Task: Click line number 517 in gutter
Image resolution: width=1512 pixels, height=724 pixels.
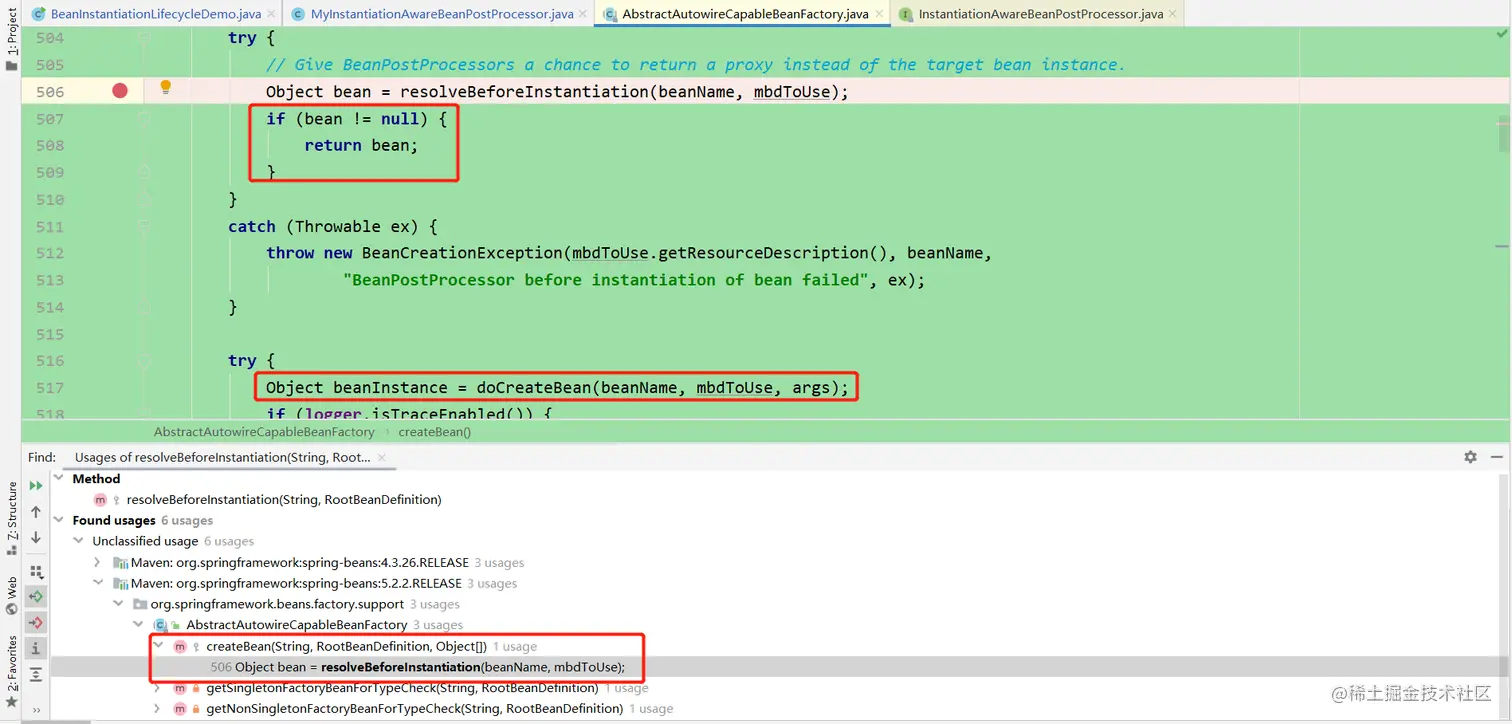Action: 49,388
